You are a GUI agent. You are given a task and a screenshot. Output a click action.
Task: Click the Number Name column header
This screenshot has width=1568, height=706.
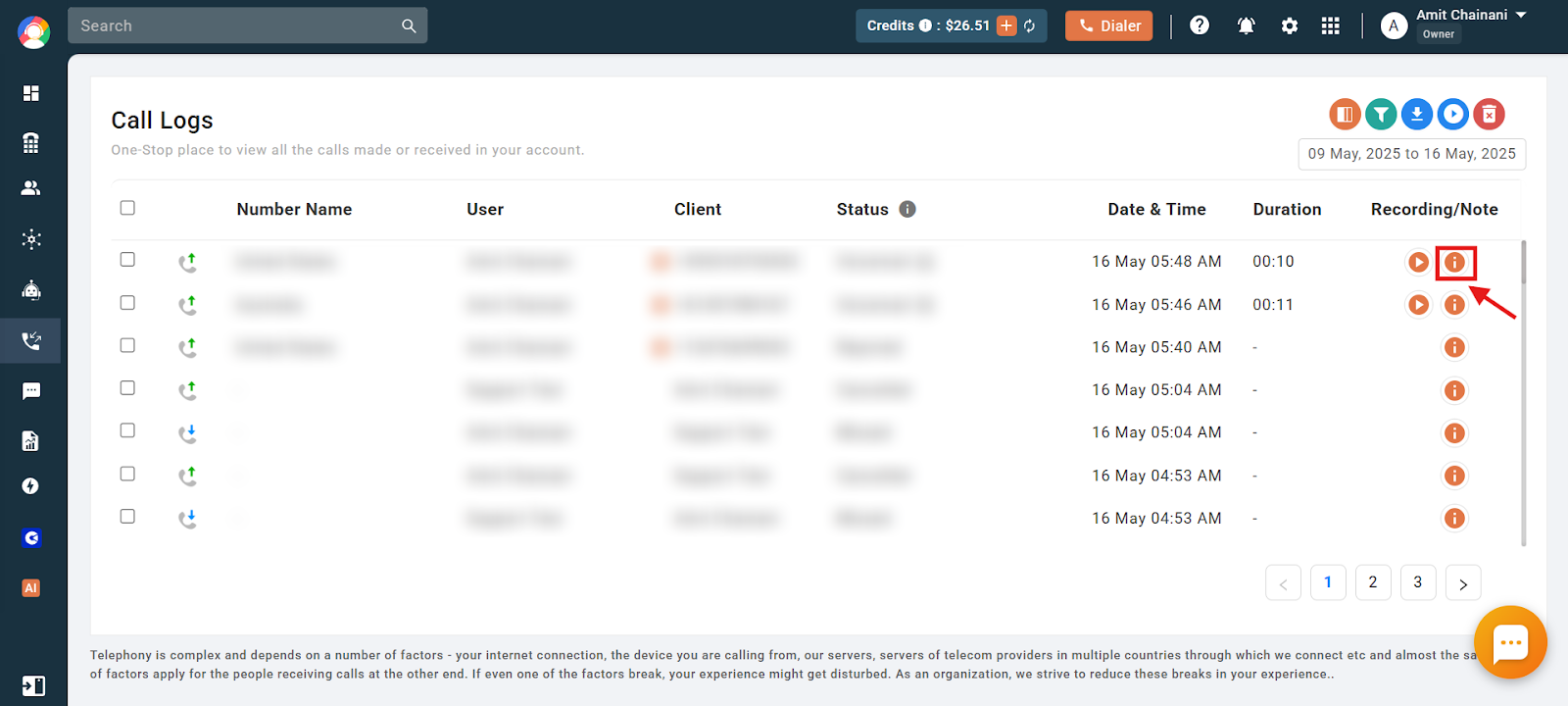click(294, 209)
